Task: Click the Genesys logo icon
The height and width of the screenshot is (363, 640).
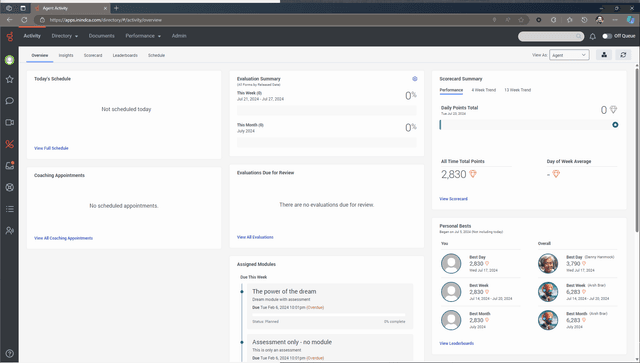Action: click(10, 37)
